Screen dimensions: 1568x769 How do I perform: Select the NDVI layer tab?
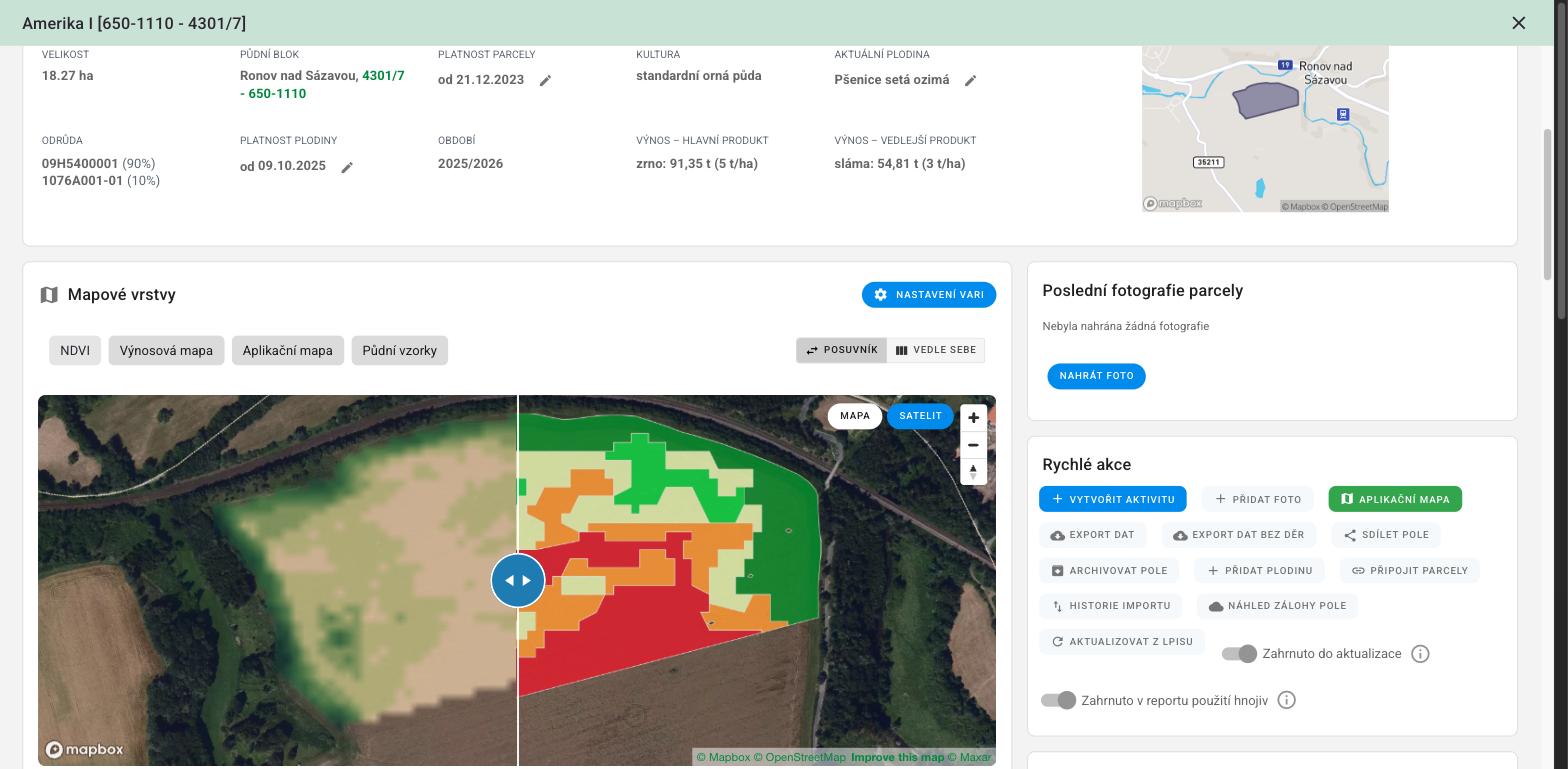(x=75, y=351)
